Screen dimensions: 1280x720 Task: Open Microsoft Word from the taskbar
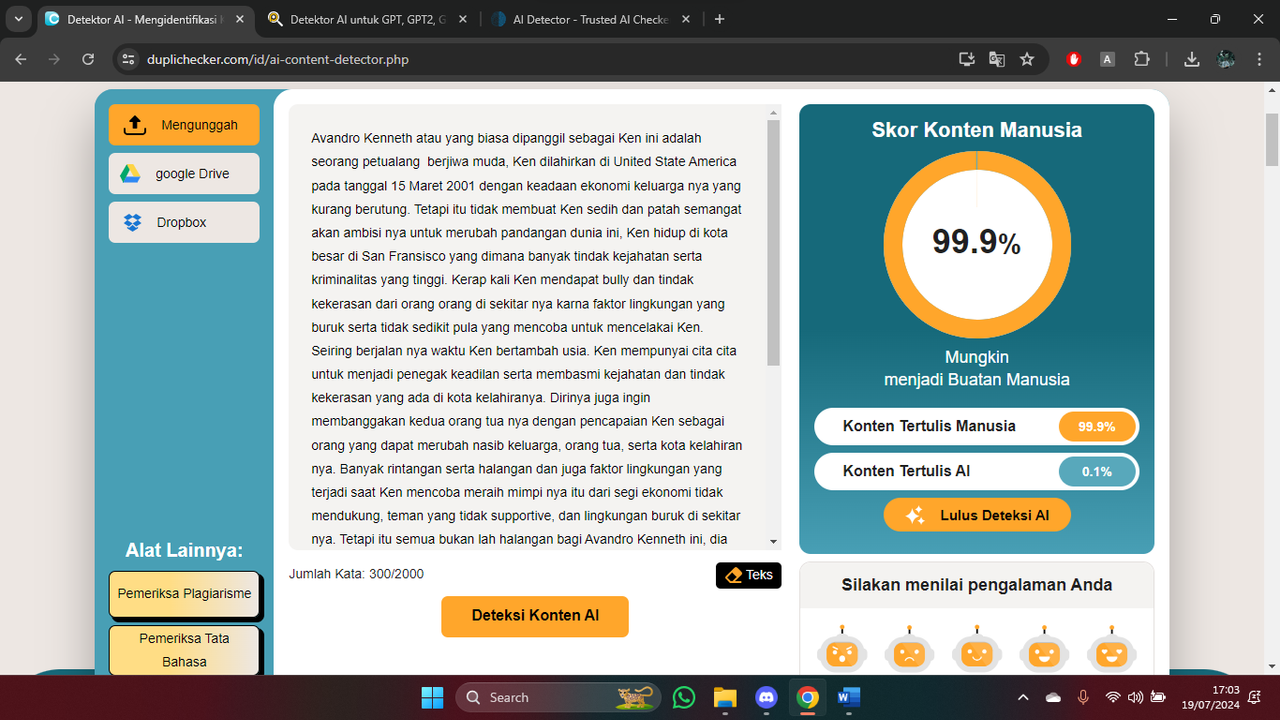point(848,697)
